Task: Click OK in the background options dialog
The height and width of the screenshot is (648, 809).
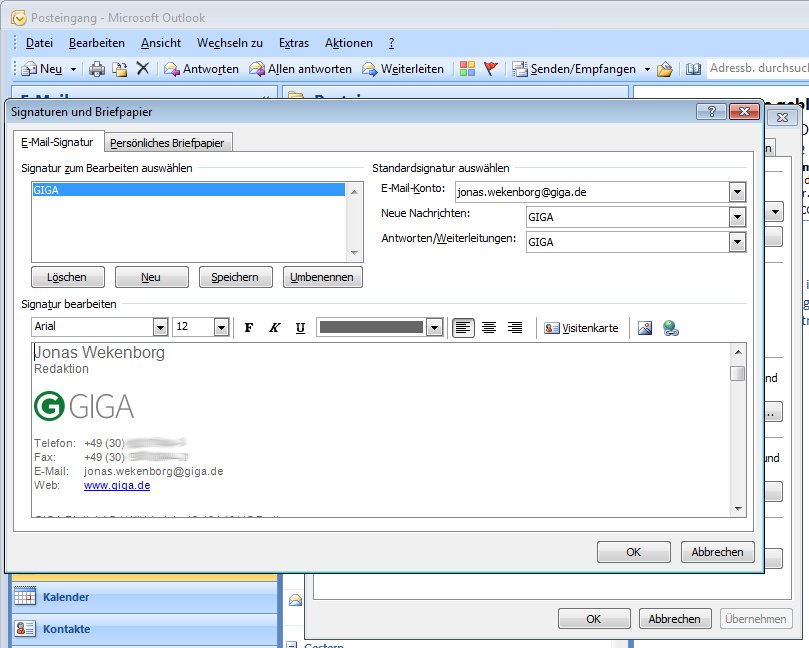Action: 594,619
